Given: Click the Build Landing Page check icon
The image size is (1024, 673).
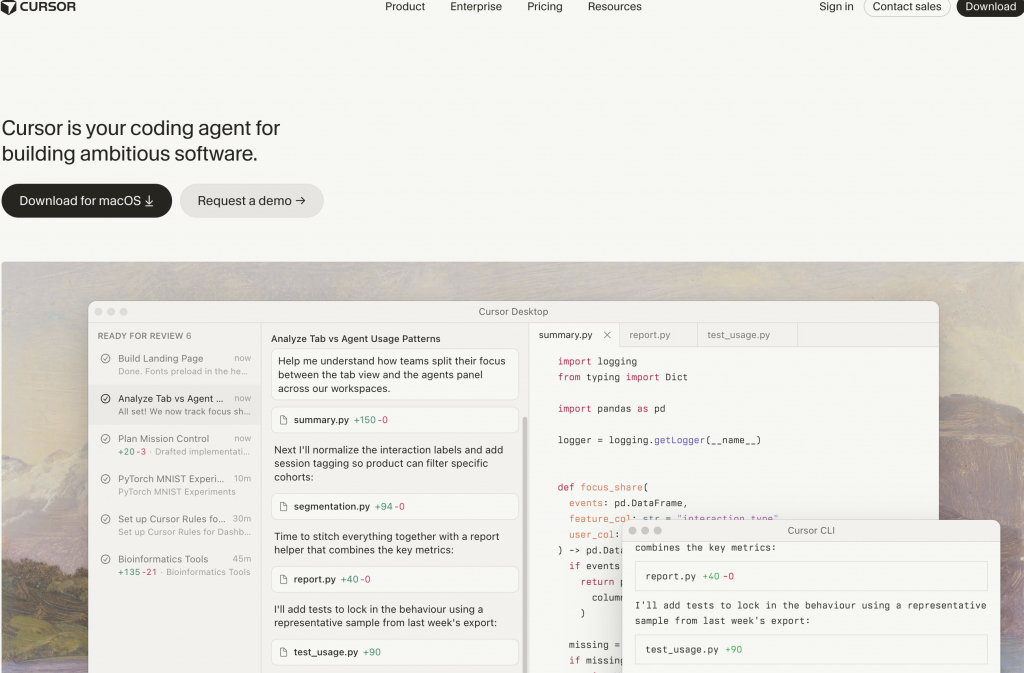Looking at the screenshot, I should click(x=105, y=358).
